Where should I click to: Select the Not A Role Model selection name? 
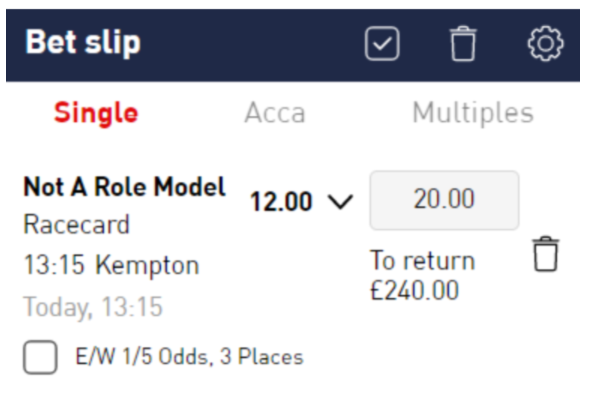pyautogui.click(x=125, y=186)
